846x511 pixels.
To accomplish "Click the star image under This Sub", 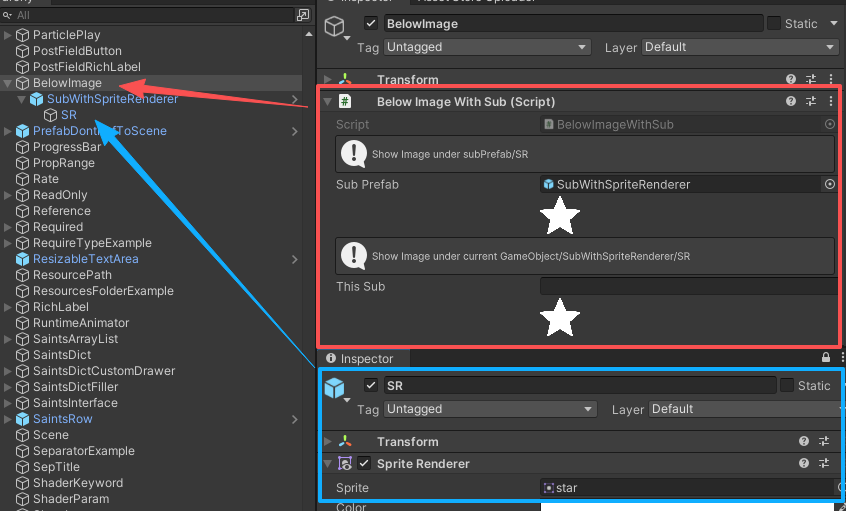I will [560, 317].
